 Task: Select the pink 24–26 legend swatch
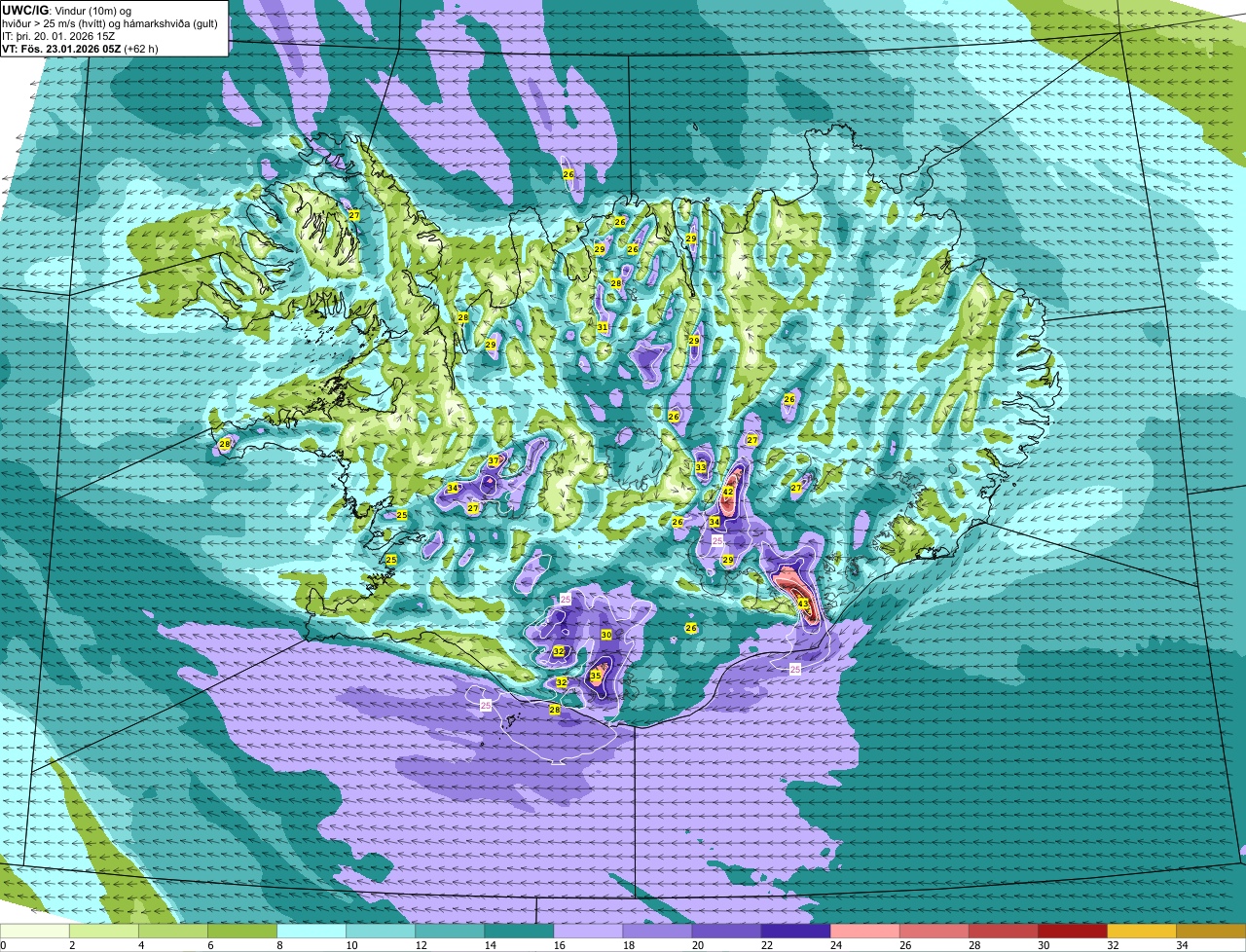pyautogui.click(x=864, y=932)
